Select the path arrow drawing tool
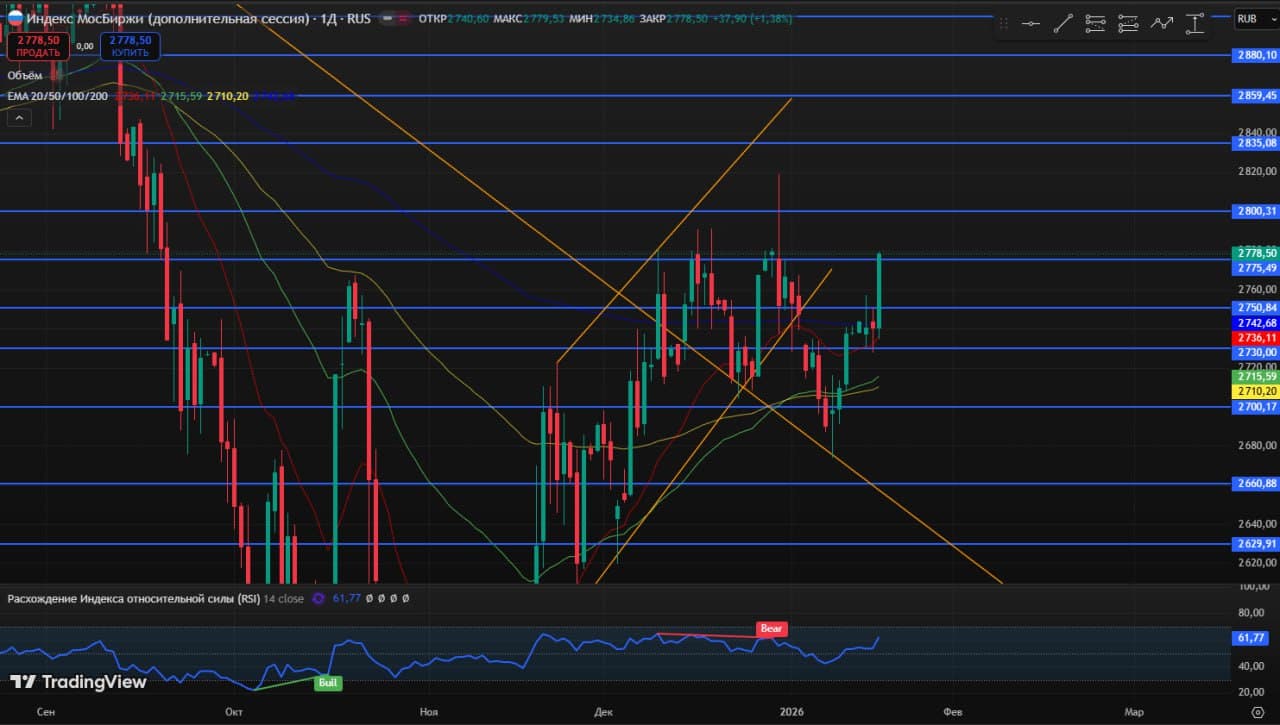 pyautogui.click(x=1161, y=24)
